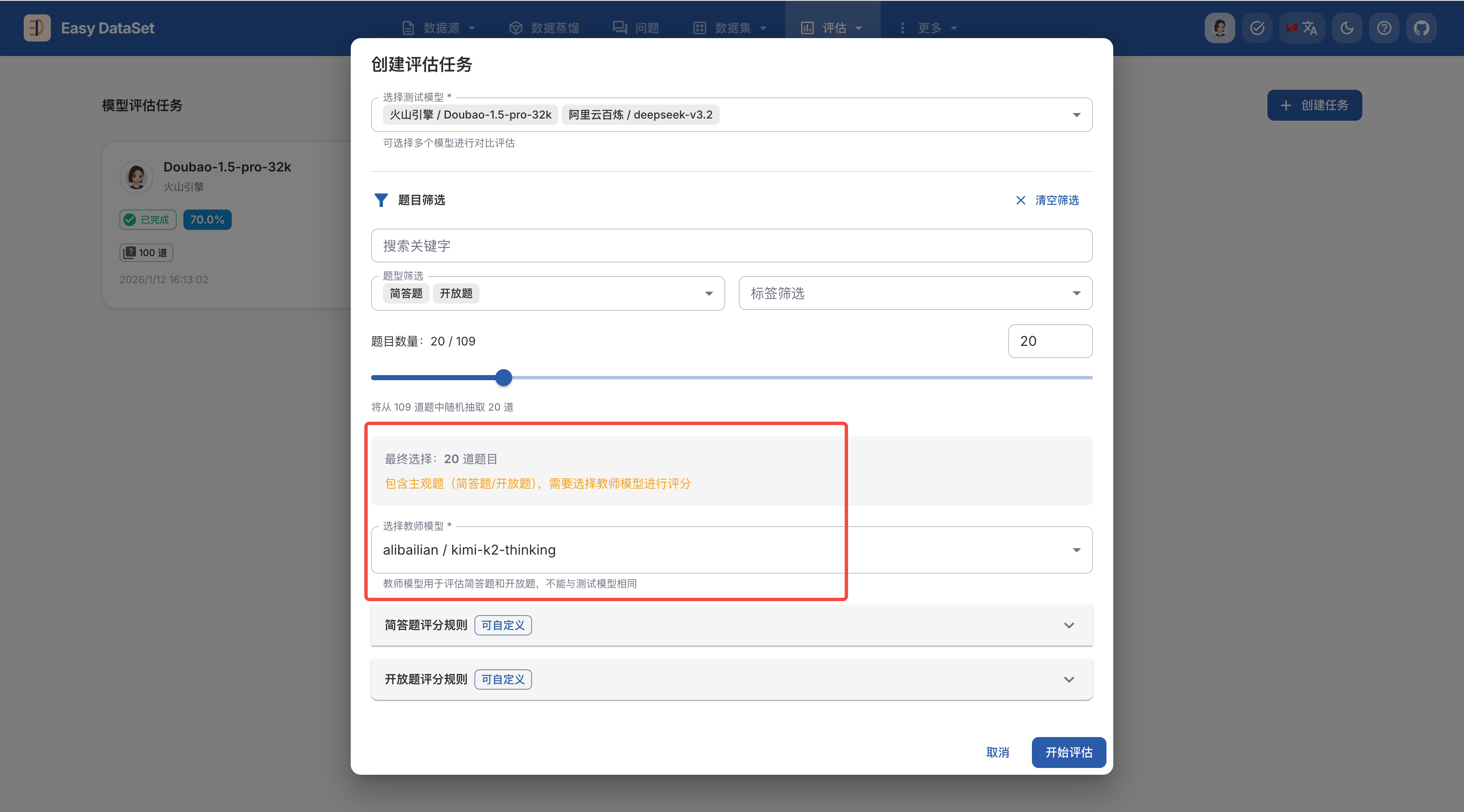Image resolution: width=1464 pixels, height=812 pixels.
Task: Open the 选择测试模型 dropdown arrow
Action: 1076,115
